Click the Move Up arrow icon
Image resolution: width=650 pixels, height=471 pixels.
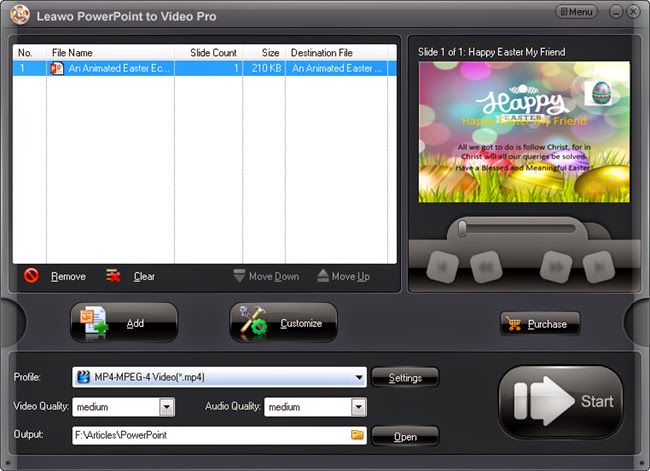[x=323, y=275]
